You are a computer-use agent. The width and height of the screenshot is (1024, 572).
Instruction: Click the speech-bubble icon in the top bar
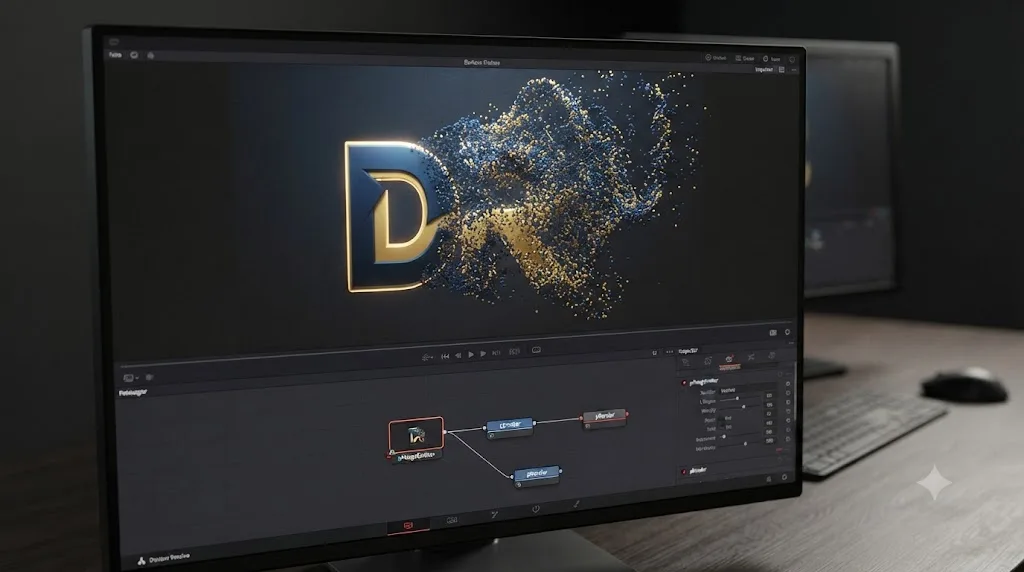tap(134, 55)
